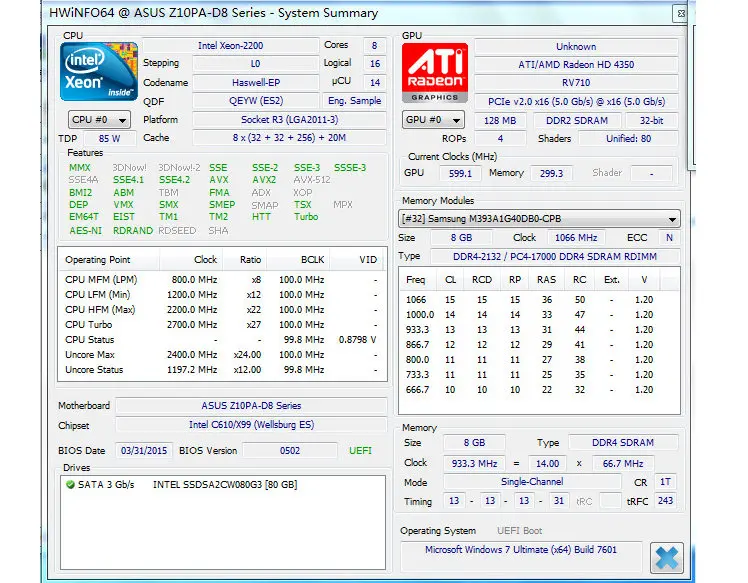748x583 pixels.
Task: Select the CPU HFM (Max) row
Action: pos(222,310)
